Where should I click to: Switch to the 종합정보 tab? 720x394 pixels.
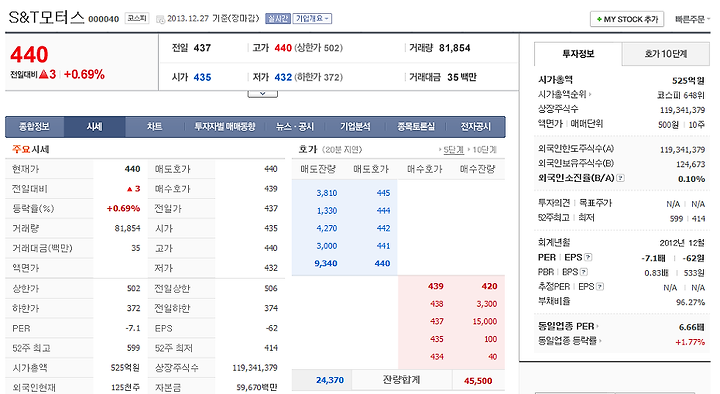coord(34,127)
